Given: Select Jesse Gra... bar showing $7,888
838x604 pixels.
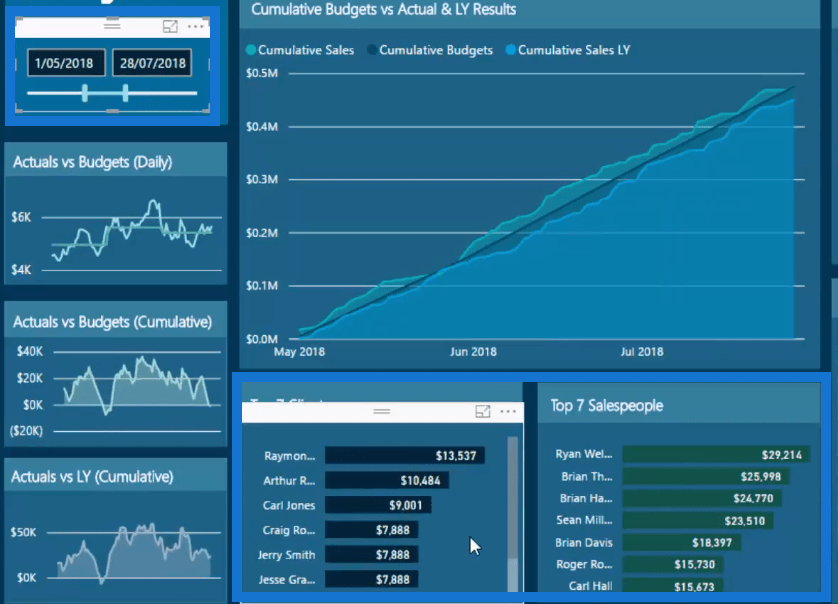Looking at the screenshot, I should click(371, 579).
